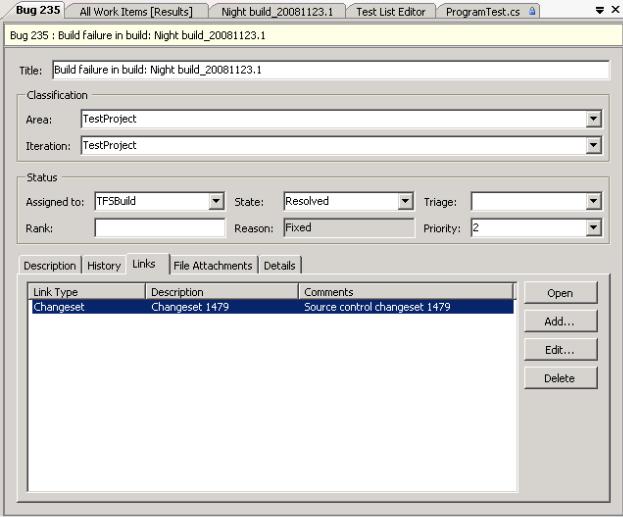The image size is (623, 517).
Task: Switch to the Details tab
Action: [x=280, y=266]
